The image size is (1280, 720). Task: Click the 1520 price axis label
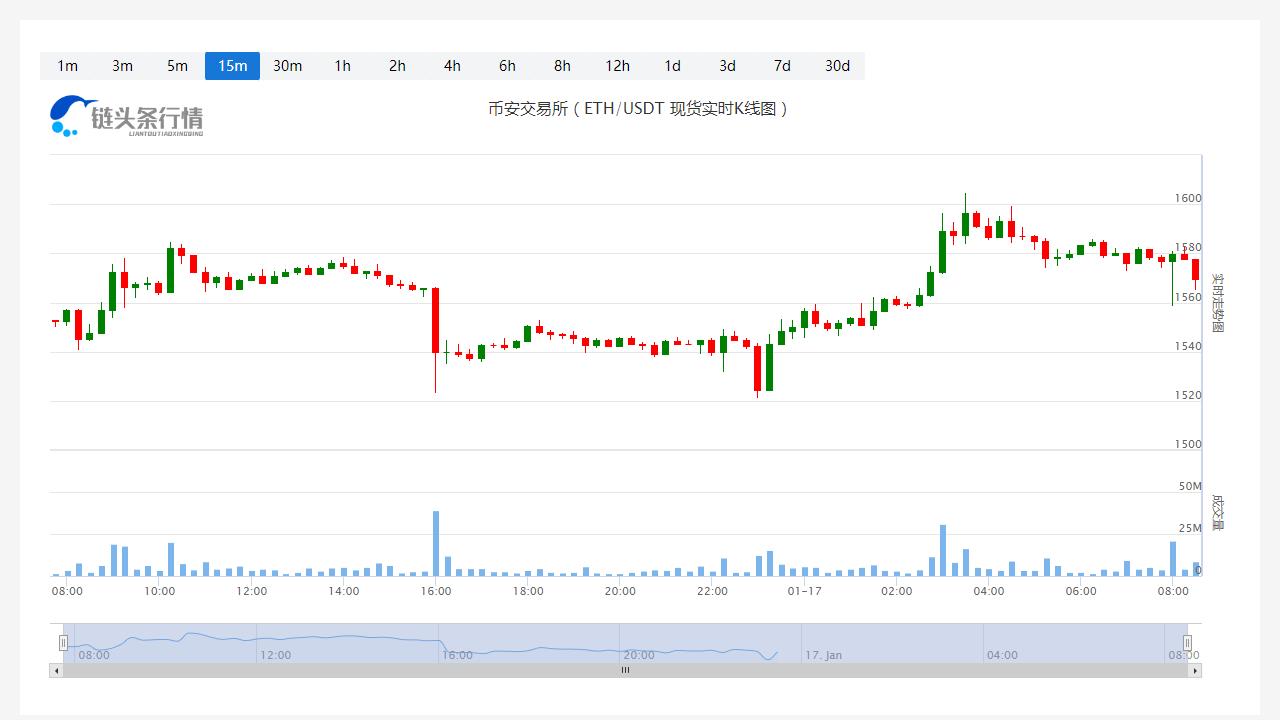pyautogui.click(x=1188, y=395)
